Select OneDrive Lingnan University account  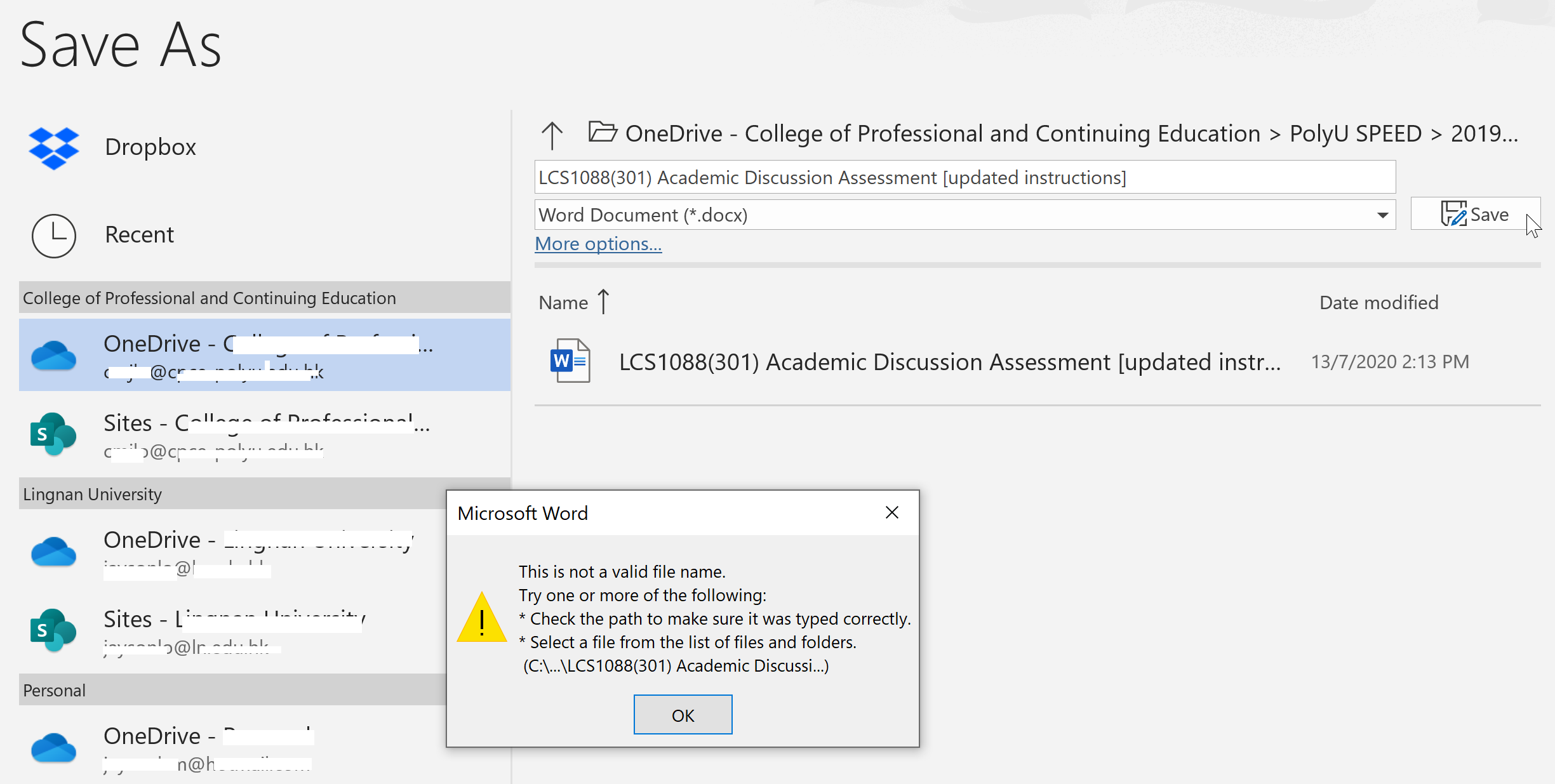click(233, 552)
